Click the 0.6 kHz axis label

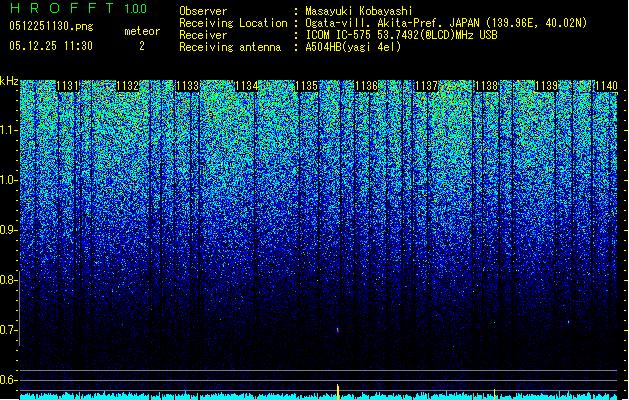[x=7, y=380]
